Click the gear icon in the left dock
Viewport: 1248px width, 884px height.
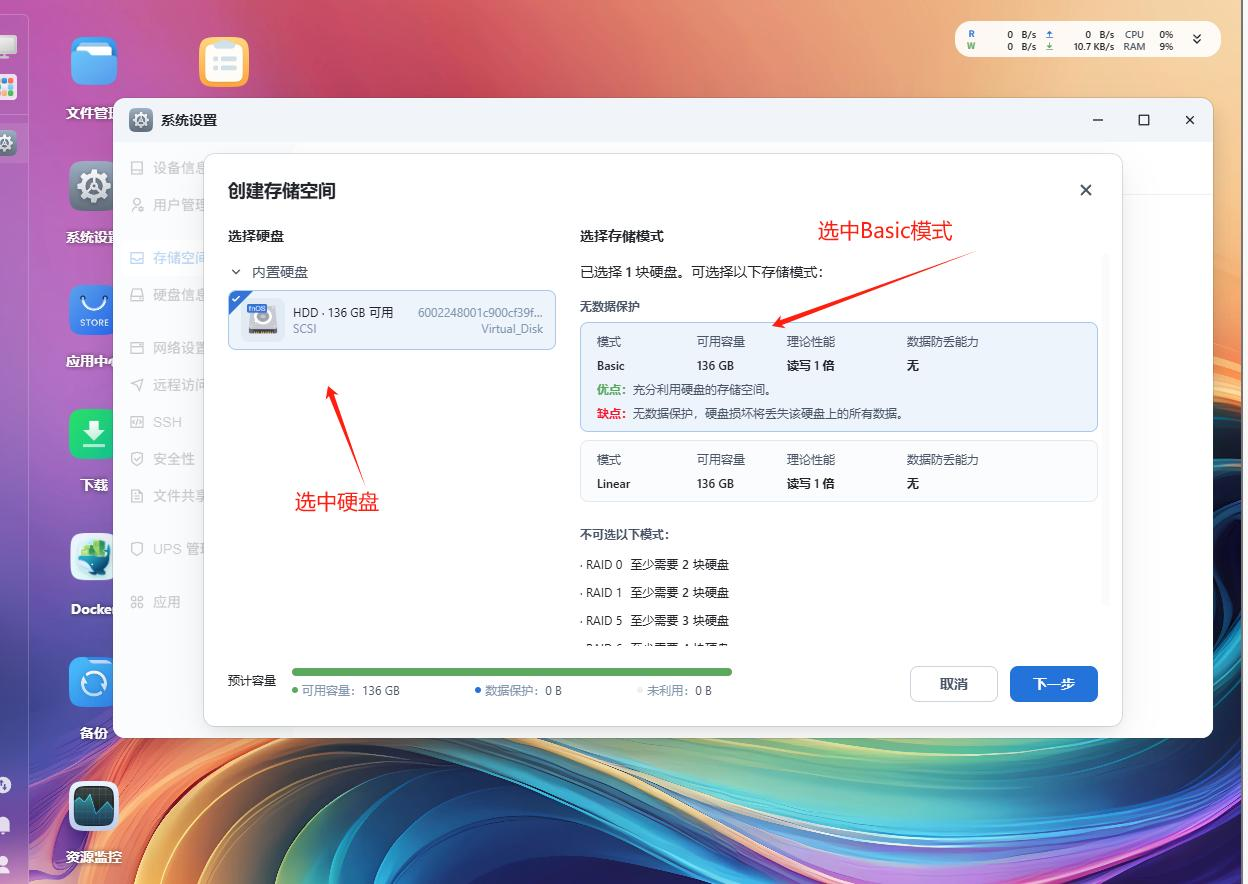6,144
